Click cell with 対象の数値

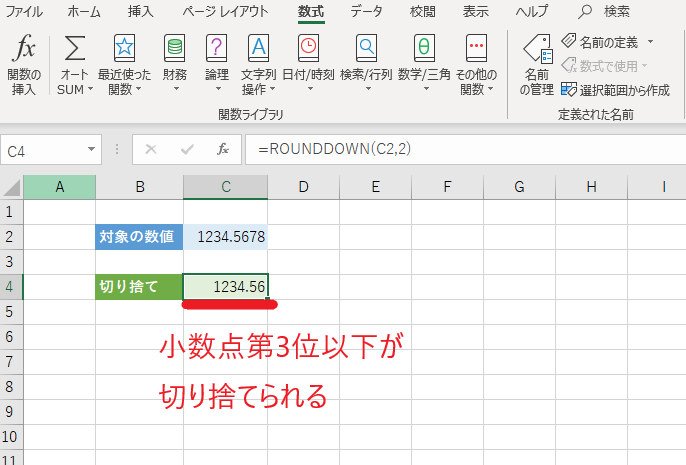pyautogui.click(x=139, y=237)
